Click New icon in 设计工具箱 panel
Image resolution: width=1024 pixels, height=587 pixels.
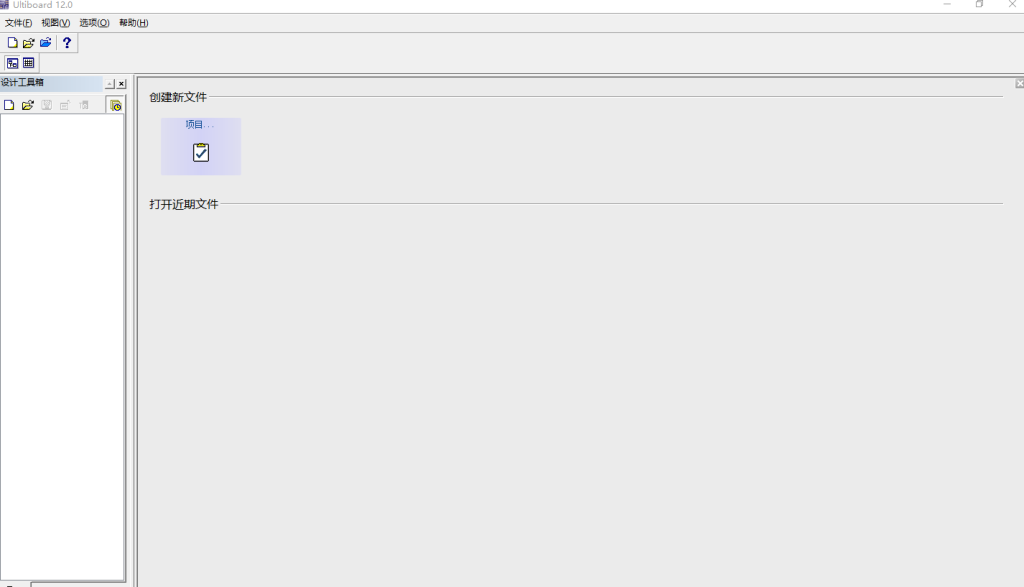8,105
